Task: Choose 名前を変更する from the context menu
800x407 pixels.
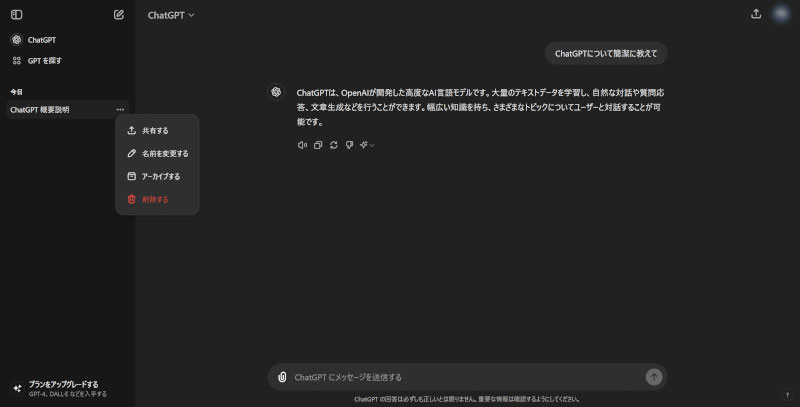Action: tap(157, 154)
